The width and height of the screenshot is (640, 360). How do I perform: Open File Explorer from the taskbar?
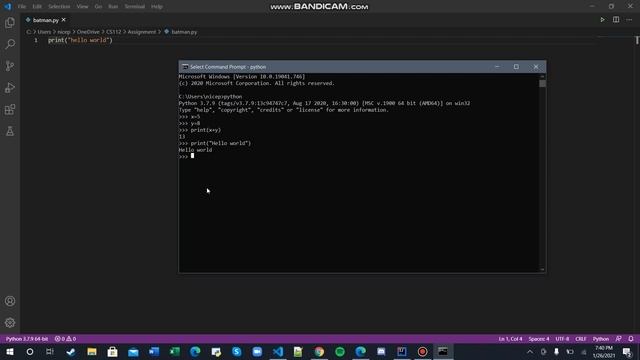tap(91, 351)
